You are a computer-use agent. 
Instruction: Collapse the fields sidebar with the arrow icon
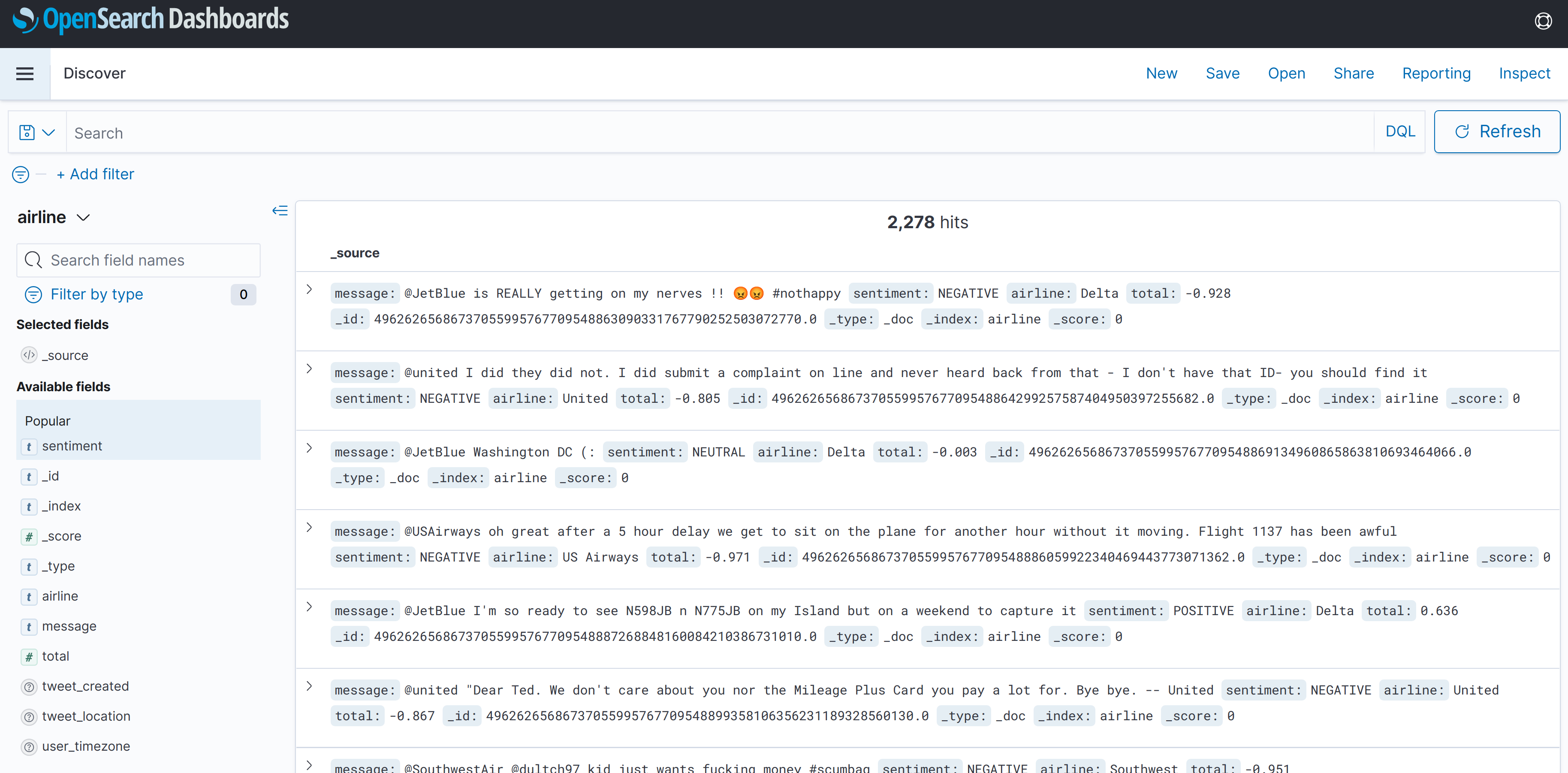279,211
